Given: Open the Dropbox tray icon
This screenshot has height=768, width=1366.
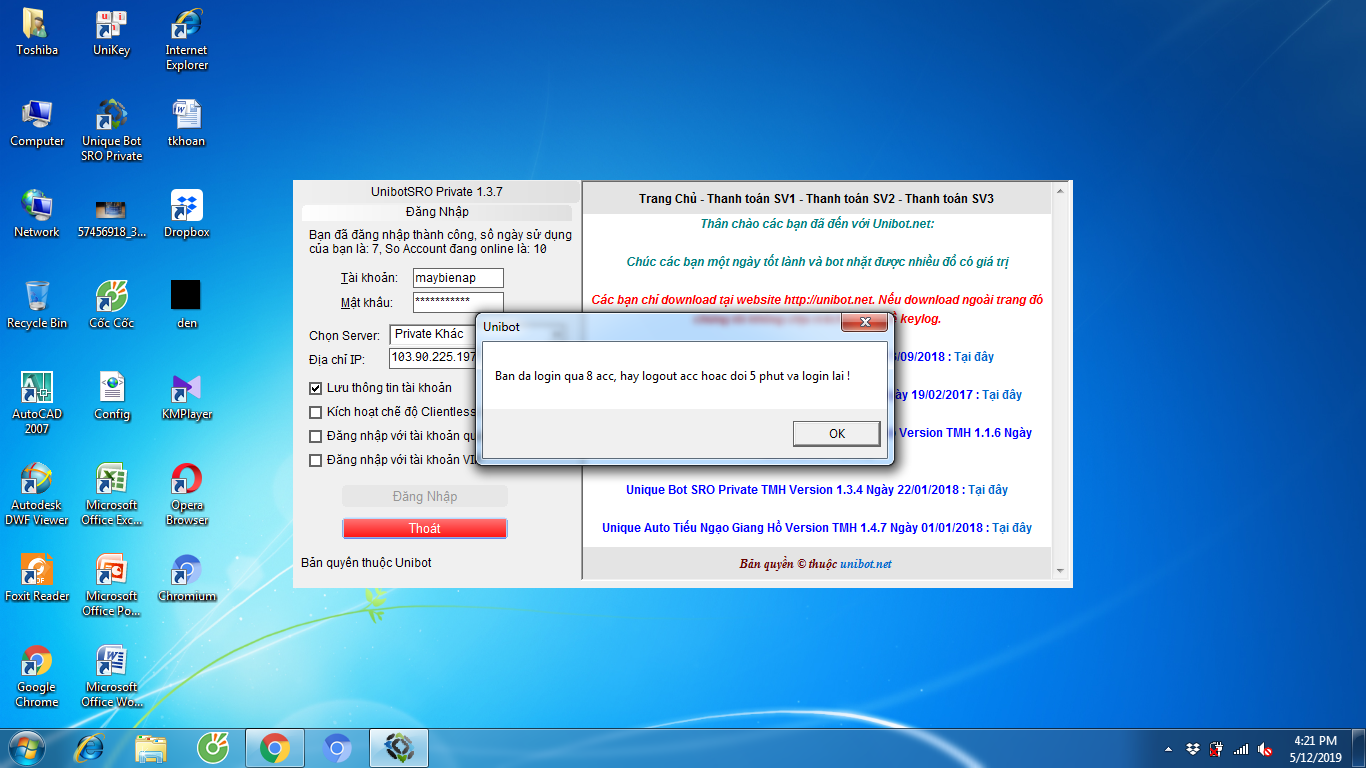Looking at the screenshot, I should (1192, 749).
